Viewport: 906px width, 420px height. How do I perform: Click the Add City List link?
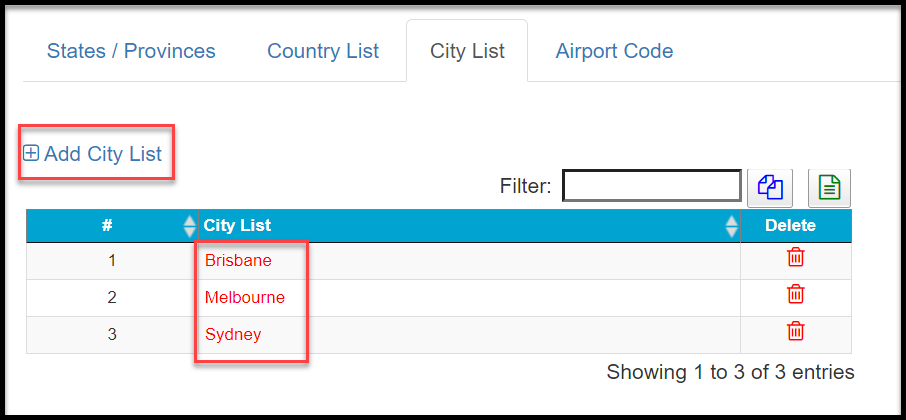click(x=103, y=154)
